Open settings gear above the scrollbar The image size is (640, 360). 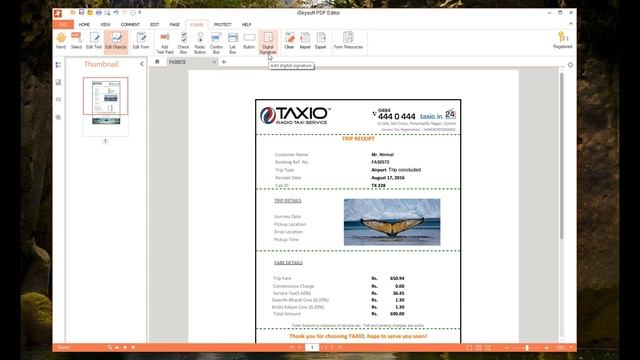(x=570, y=65)
